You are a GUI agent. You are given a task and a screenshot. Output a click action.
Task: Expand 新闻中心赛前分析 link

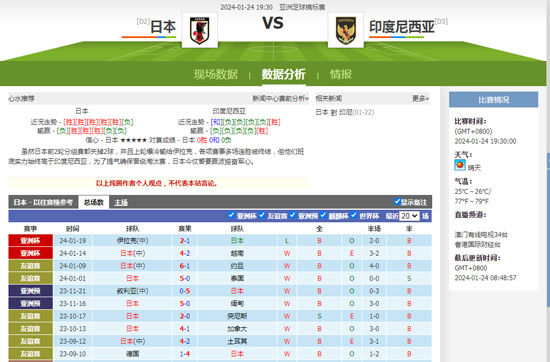[x=280, y=99]
